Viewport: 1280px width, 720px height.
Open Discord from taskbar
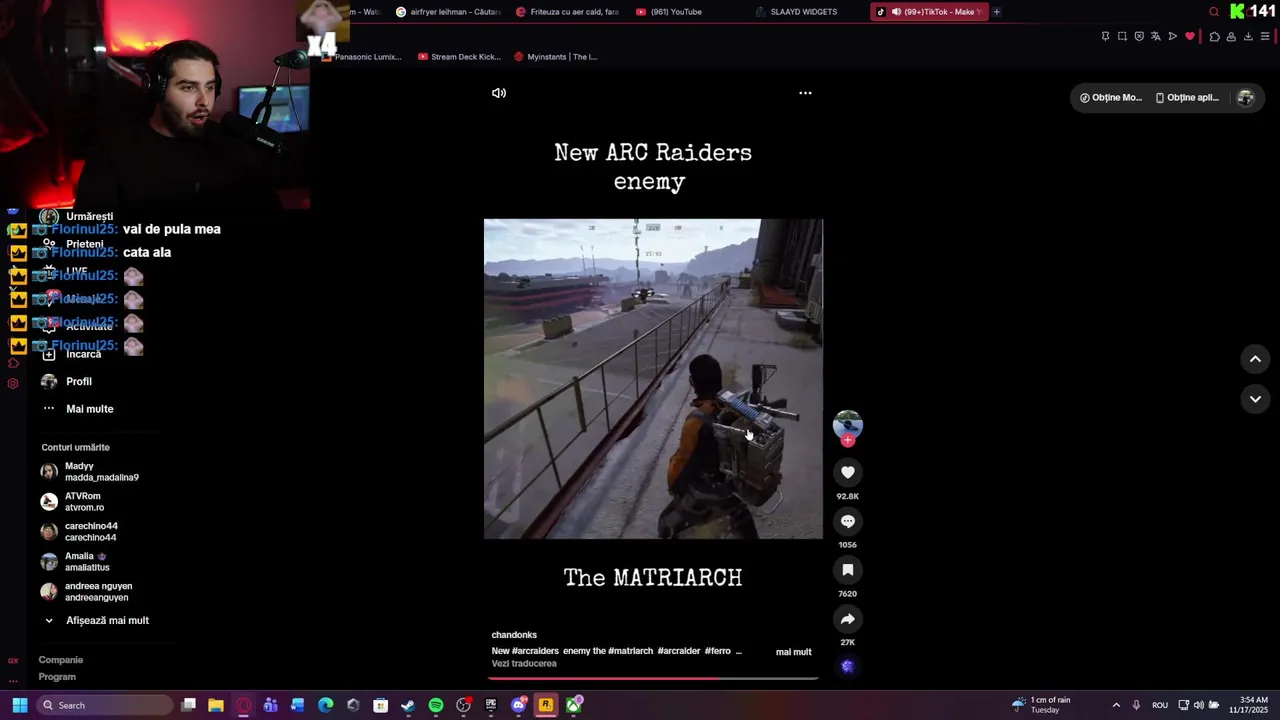pyautogui.click(x=518, y=705)
